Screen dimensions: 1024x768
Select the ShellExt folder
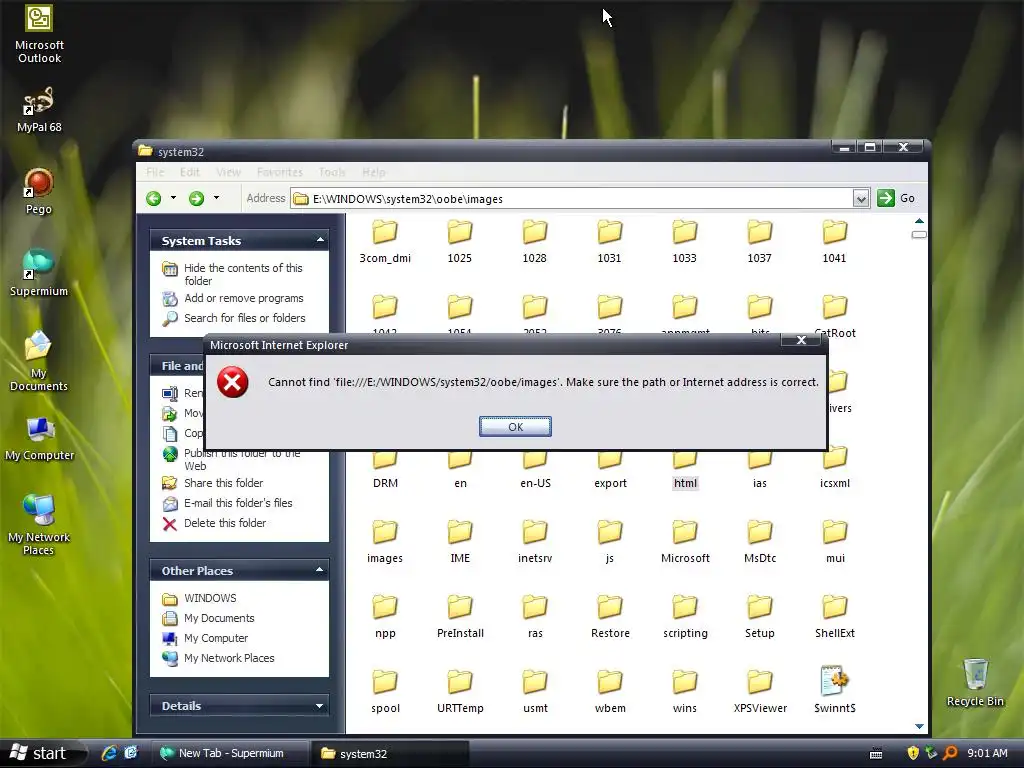(835, 616)
